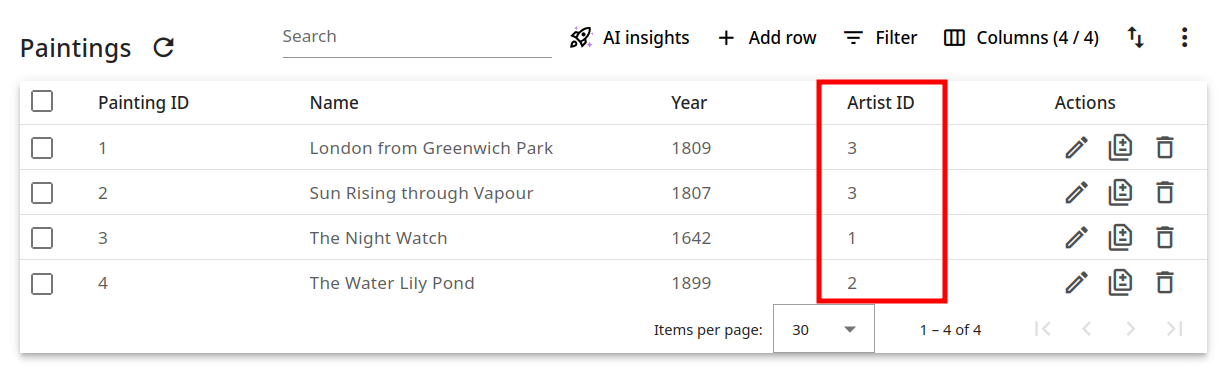Select The Night Watch row checkbox
This screenshot has width=1224, height=369.
click(x=42, y=238)
